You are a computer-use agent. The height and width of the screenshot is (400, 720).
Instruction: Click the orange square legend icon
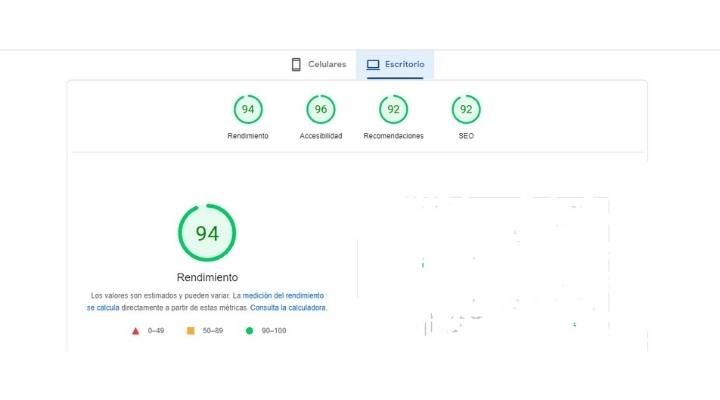tap(190, 330)
